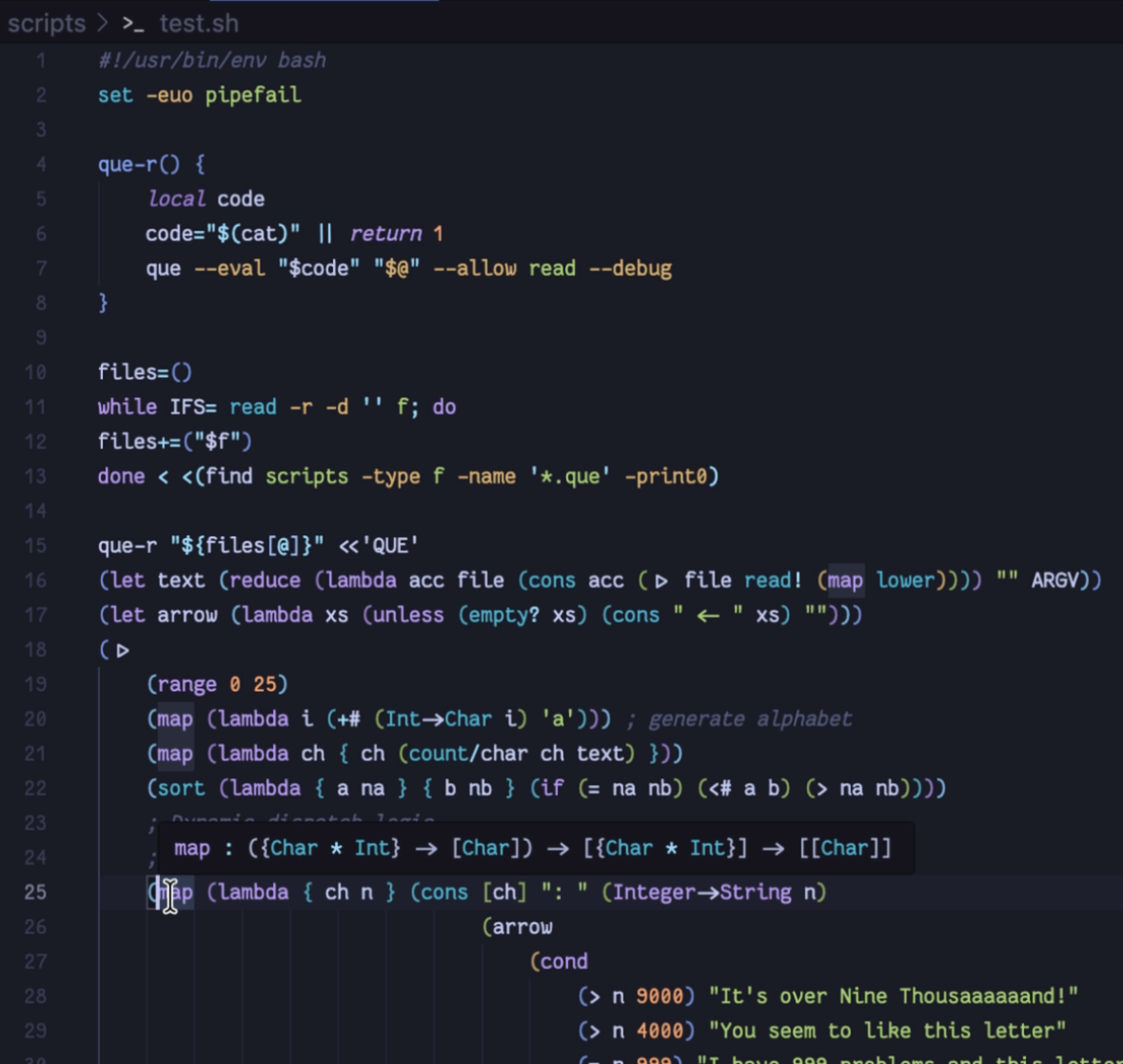
Task: Click the 'read!' function on line 16
Action: 774,581
